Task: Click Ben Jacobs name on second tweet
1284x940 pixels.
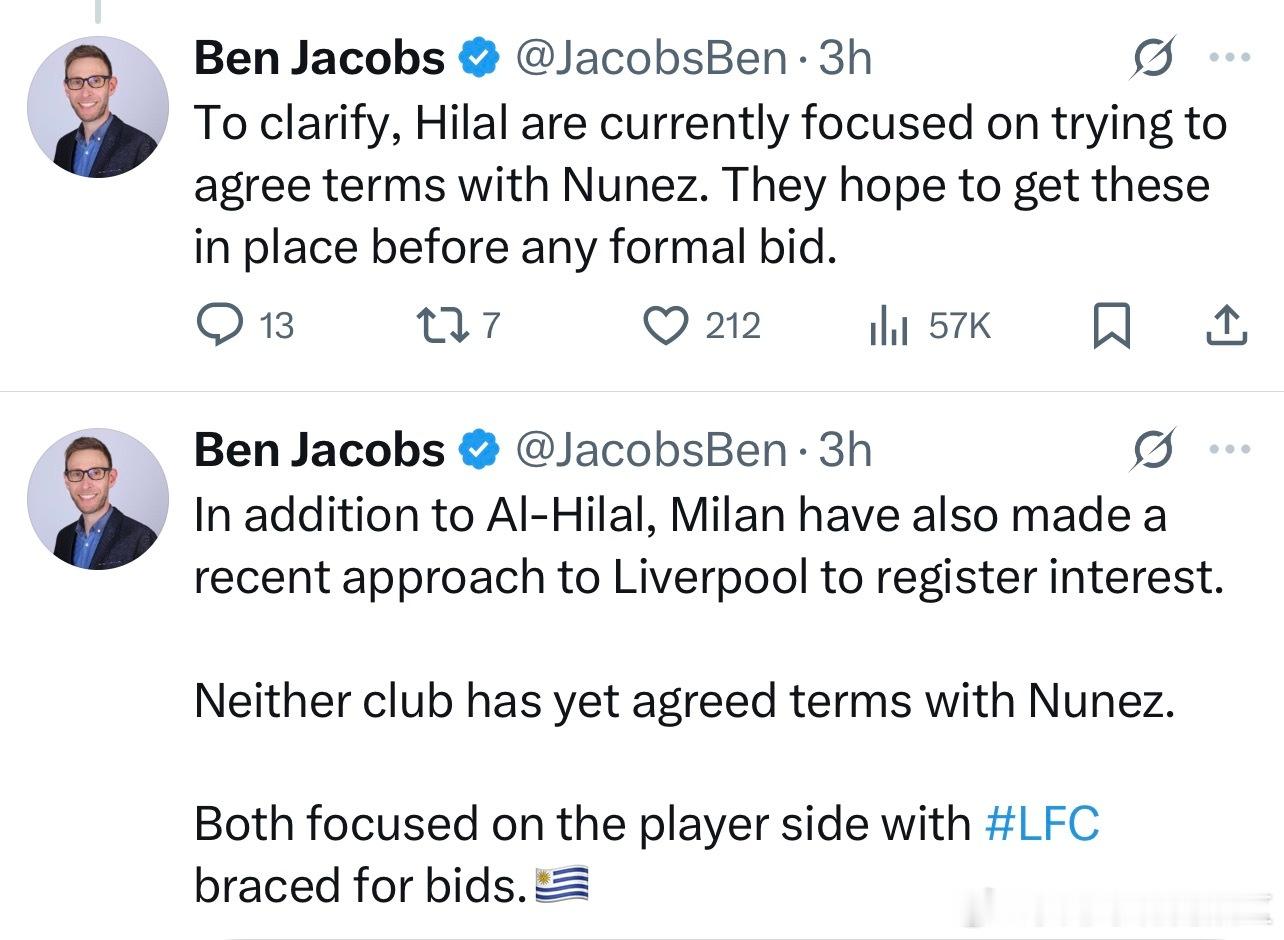Action: tap(319, 450)
